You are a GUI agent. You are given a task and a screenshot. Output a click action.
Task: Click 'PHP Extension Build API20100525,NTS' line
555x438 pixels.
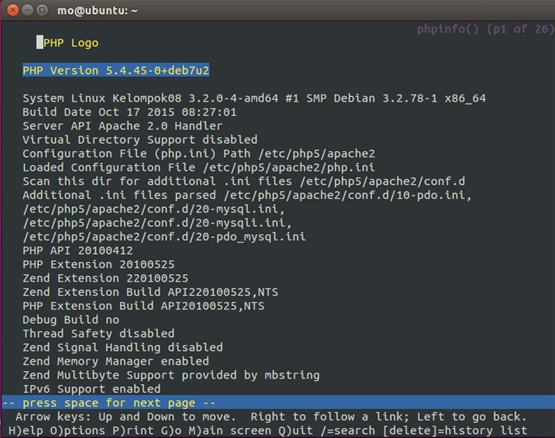tap(143, 306)
